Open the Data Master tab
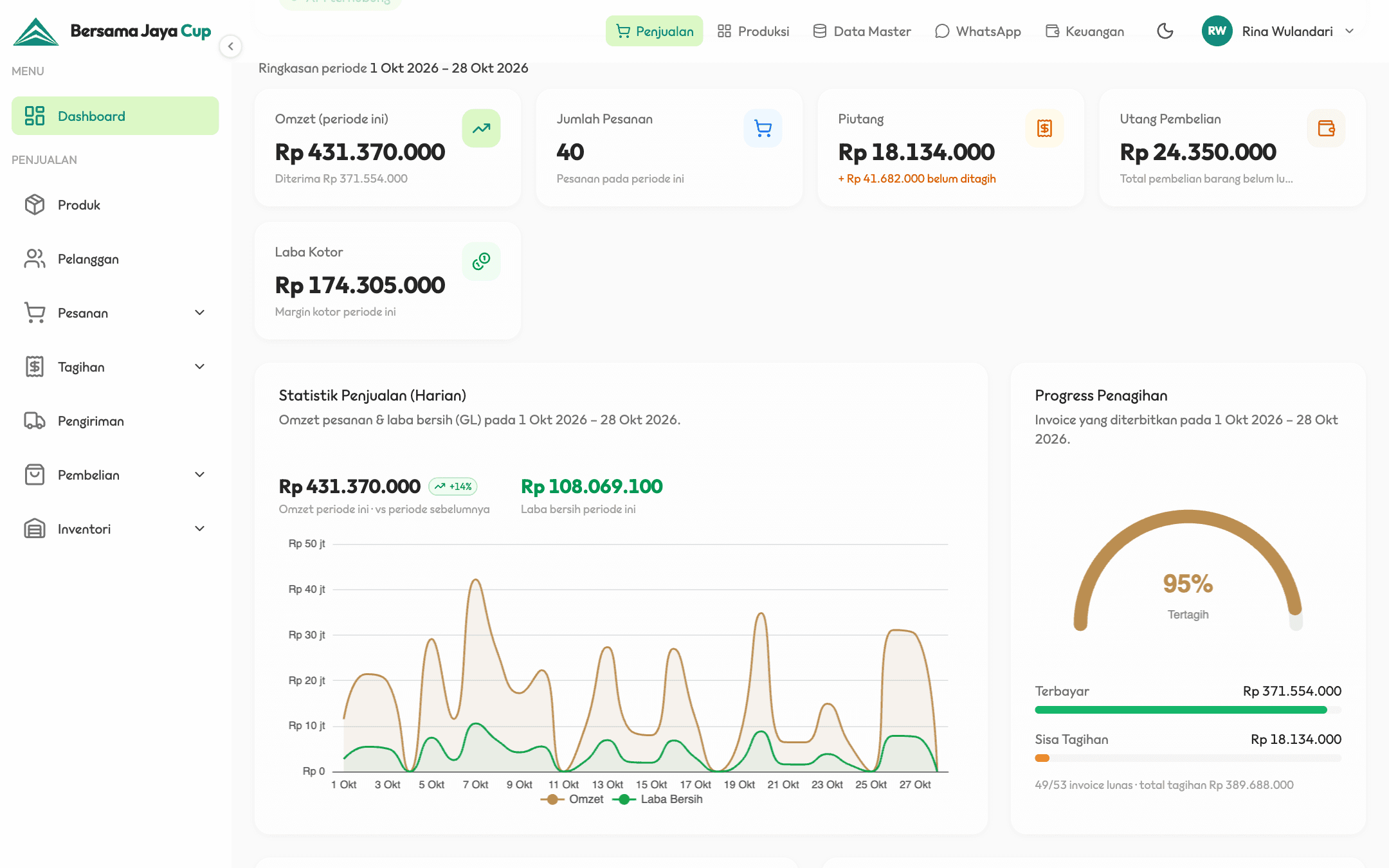Screen dimensions: 1389x868 click(862, 31)
